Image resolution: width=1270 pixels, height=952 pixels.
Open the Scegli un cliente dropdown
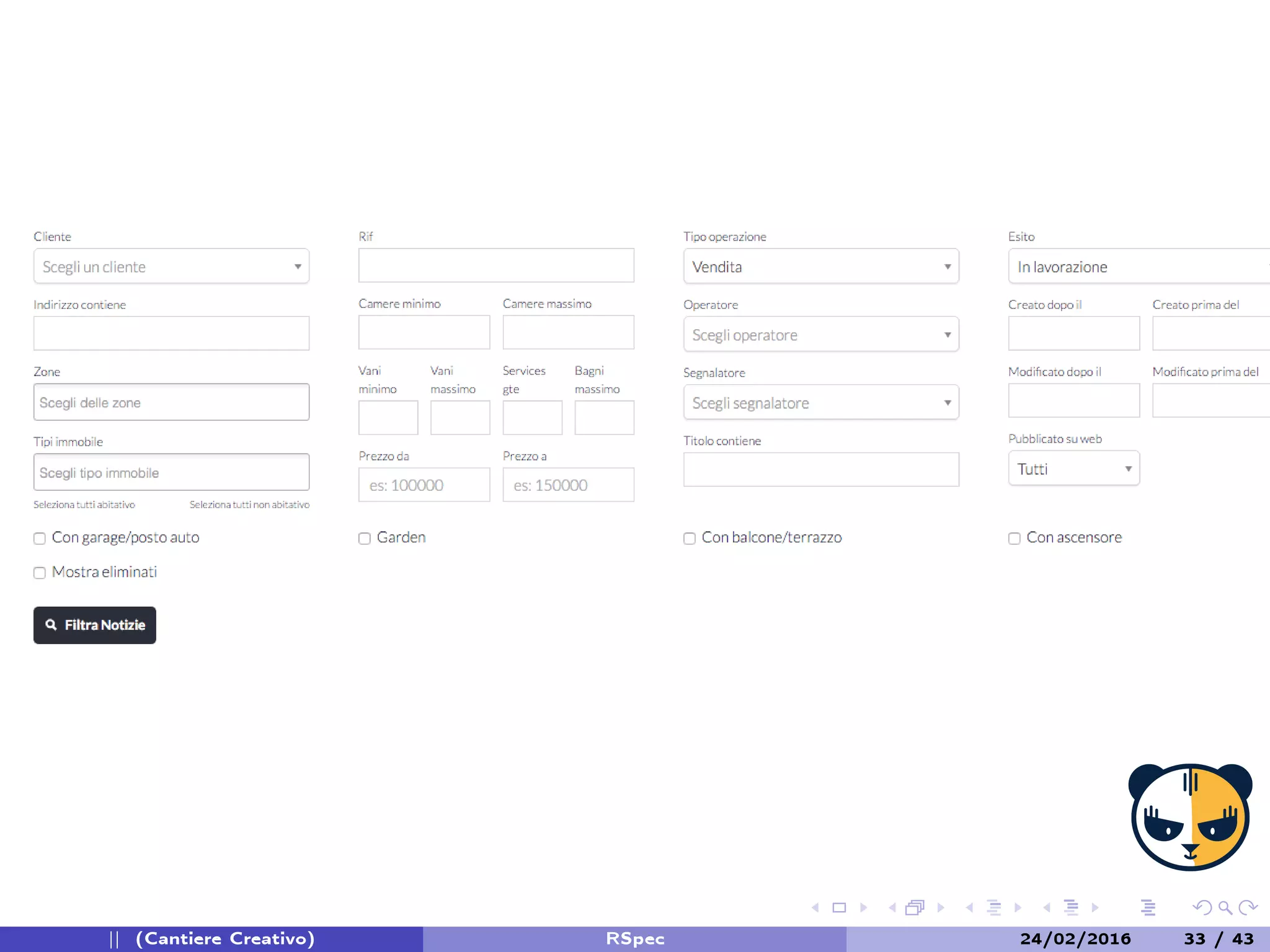tap(171, 267)
